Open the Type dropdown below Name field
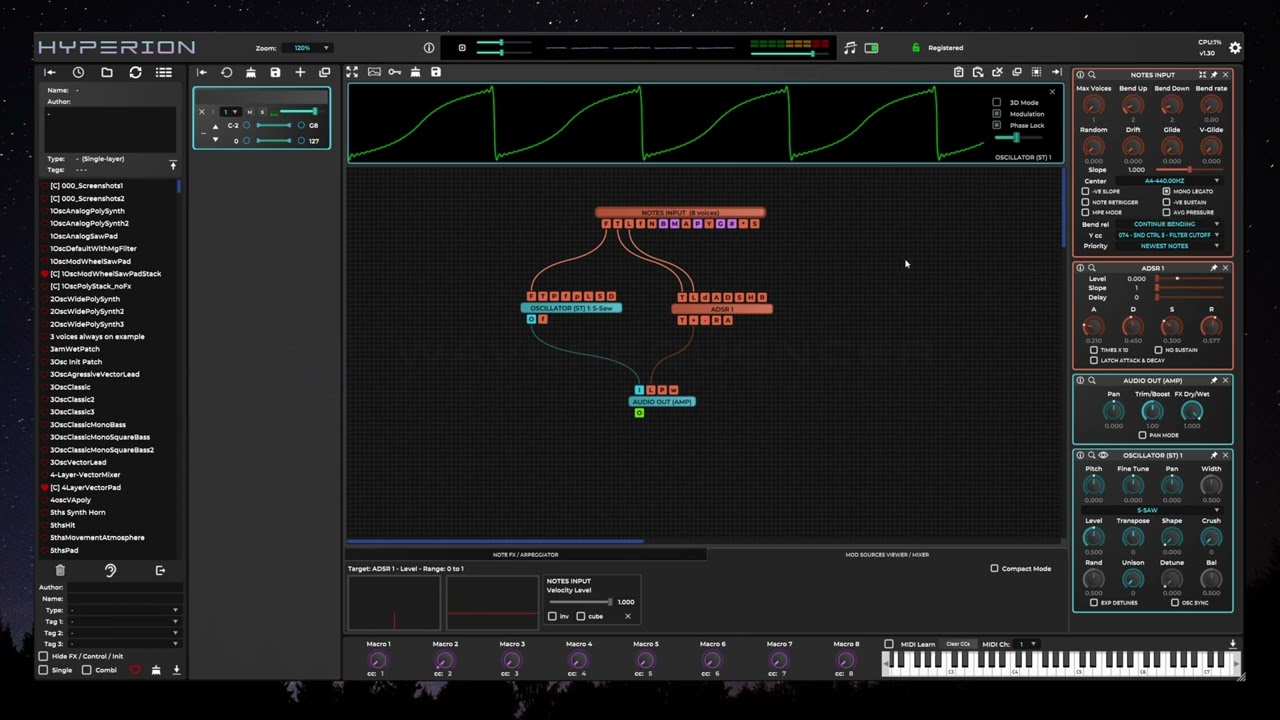The width and height of the screenshot is (1280, 720). (124, 610)
